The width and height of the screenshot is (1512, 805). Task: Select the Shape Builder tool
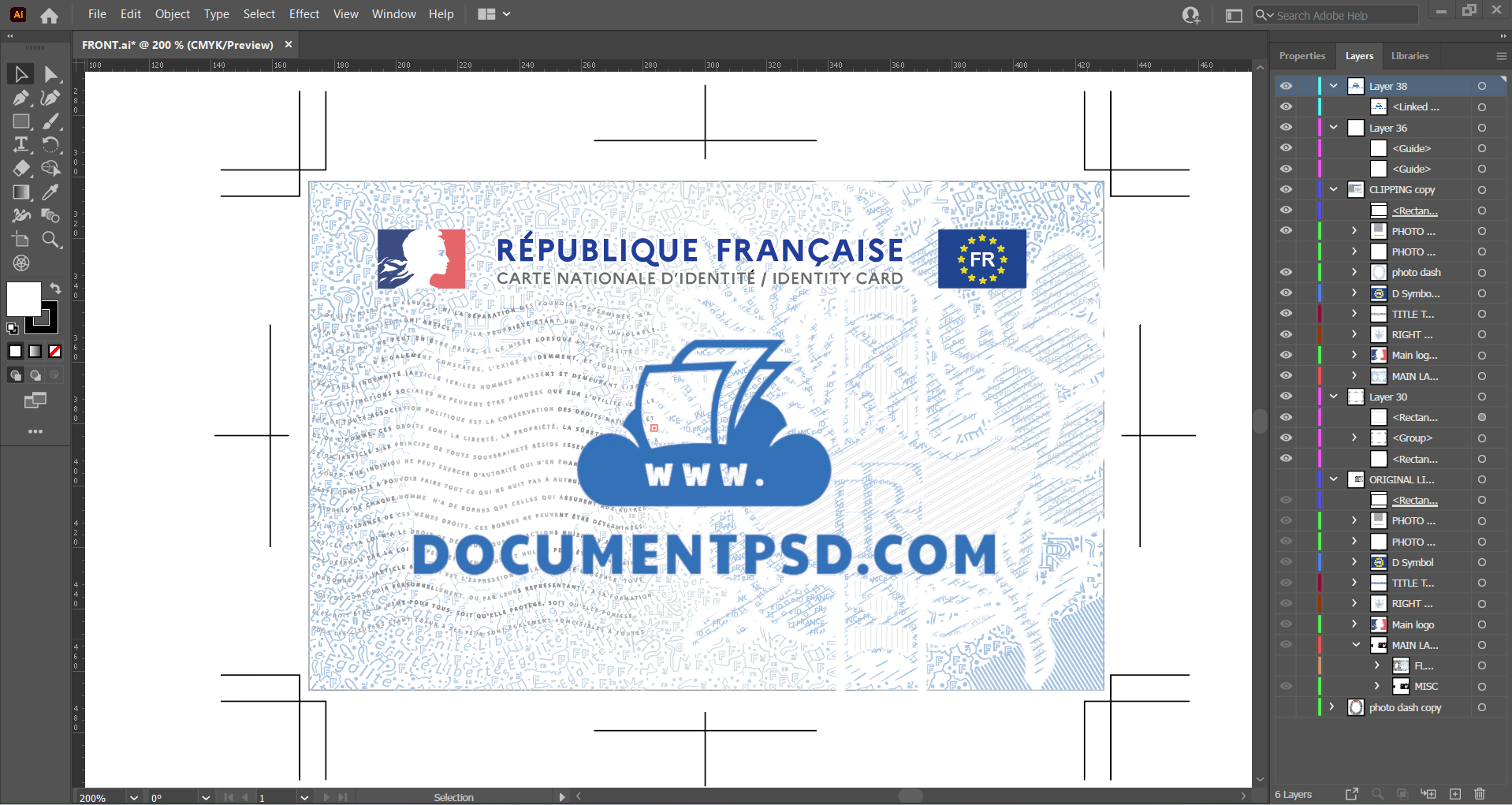[51, 168]
